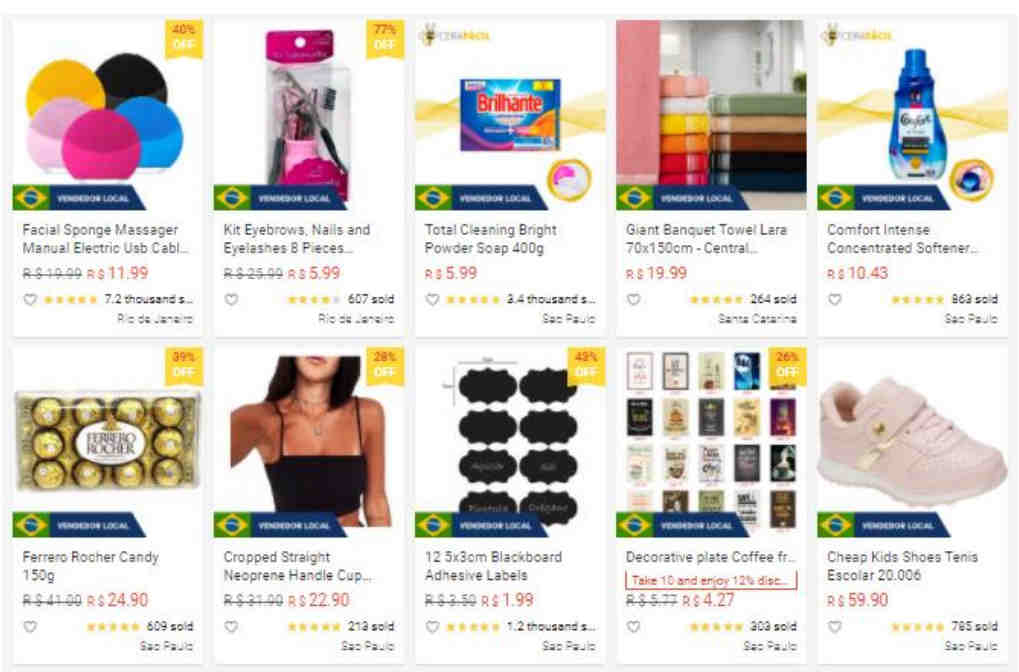Save Decorative plate Coffee item via heart
1019x672 pixels.
[x=634, y=627]
